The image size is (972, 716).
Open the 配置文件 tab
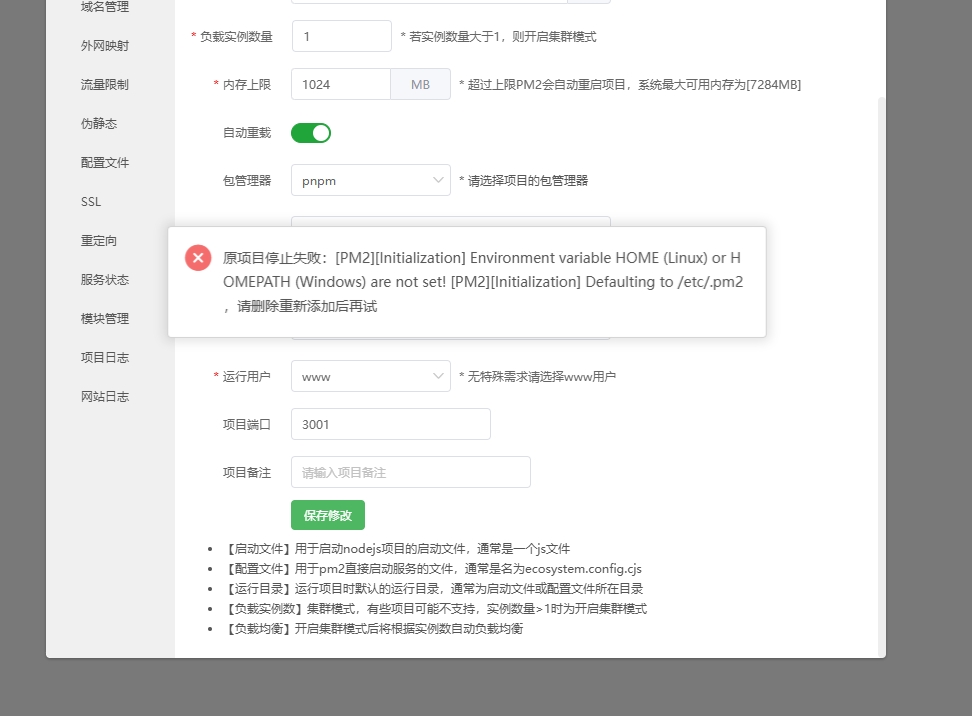(105, 163)
